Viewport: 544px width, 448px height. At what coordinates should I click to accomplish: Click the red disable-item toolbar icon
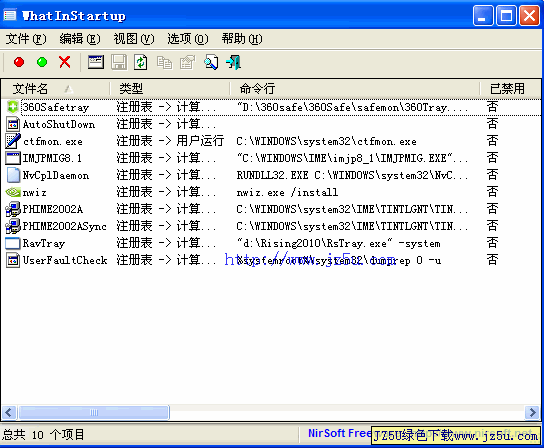point(19,62)
